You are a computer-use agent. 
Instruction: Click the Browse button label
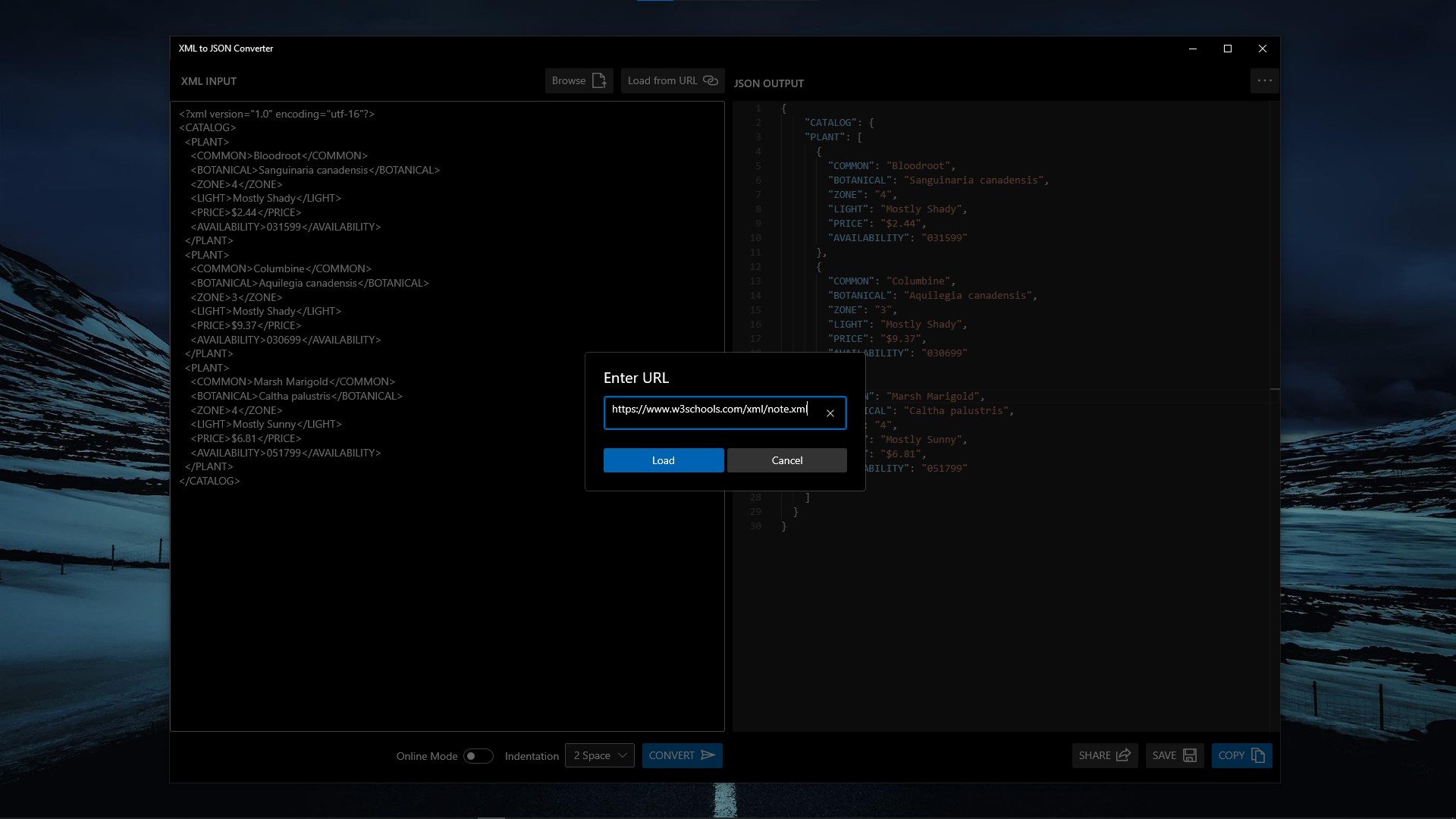coord(569,80)
